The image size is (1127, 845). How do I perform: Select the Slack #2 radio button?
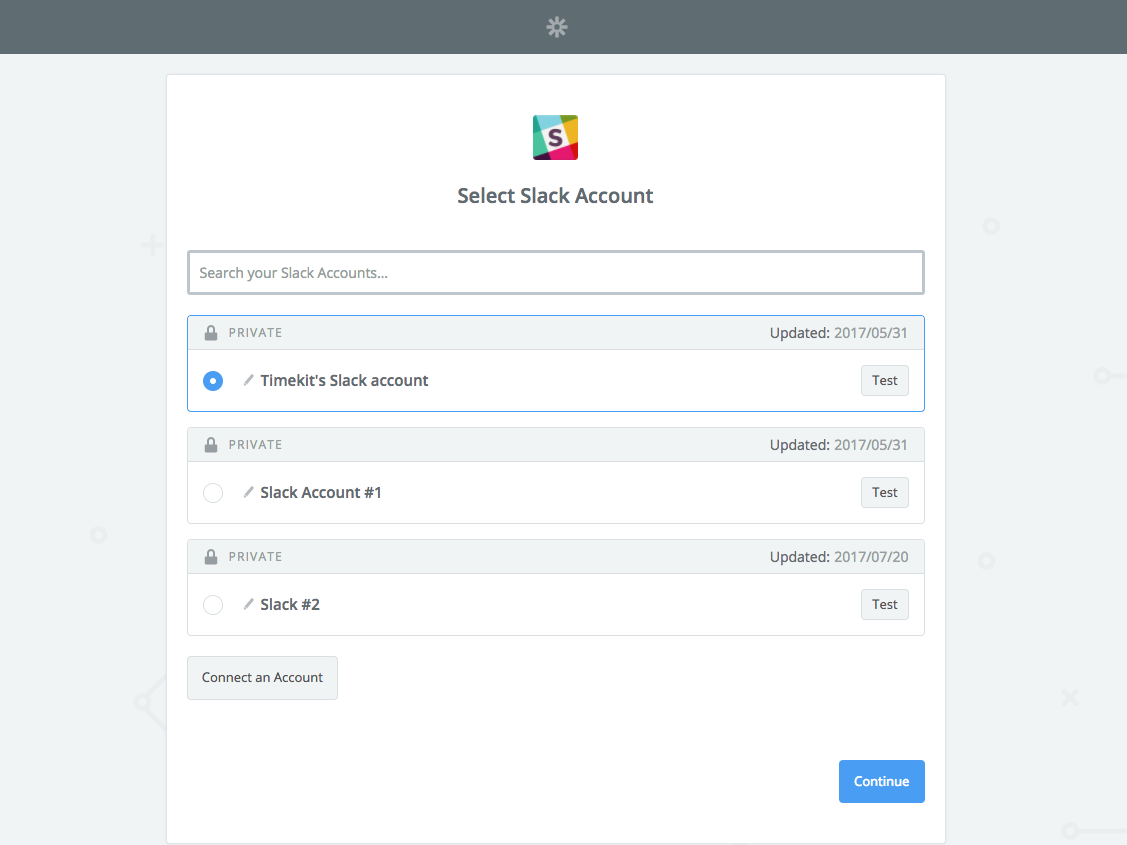pos(213,605)
